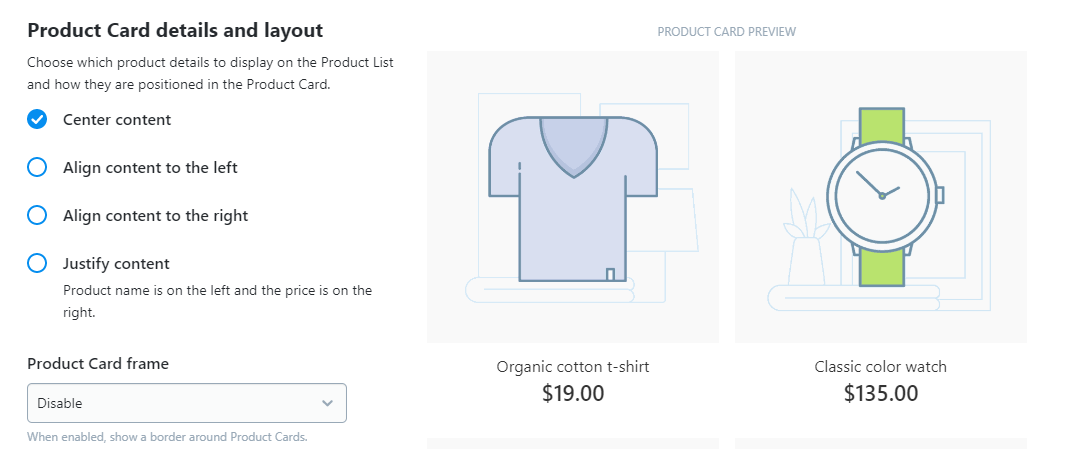Choose Align content to the left
The height and width of the screenshot is (449, 1092).
tap(37, 168)
